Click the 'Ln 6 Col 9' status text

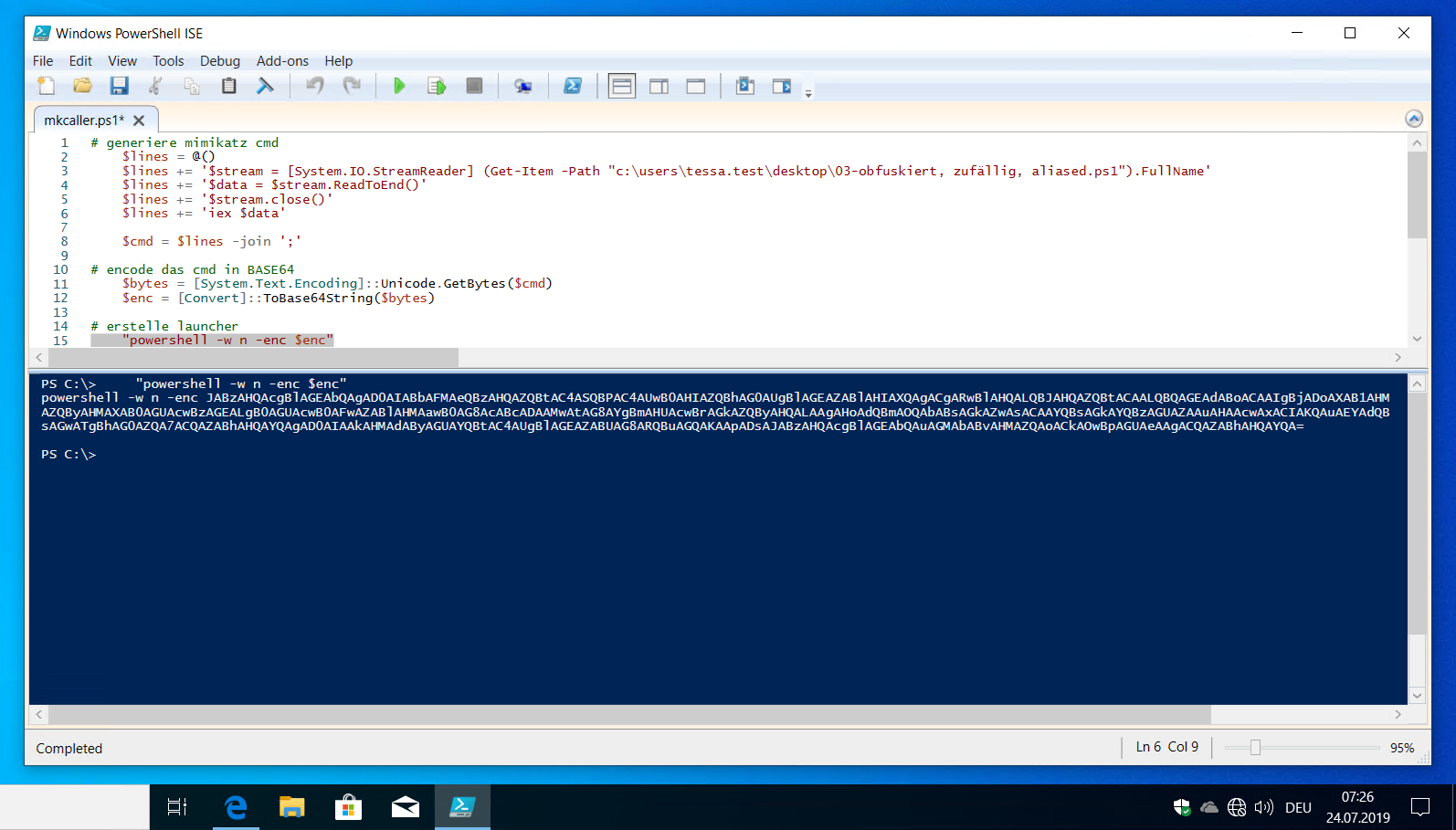pos(1167,747)
